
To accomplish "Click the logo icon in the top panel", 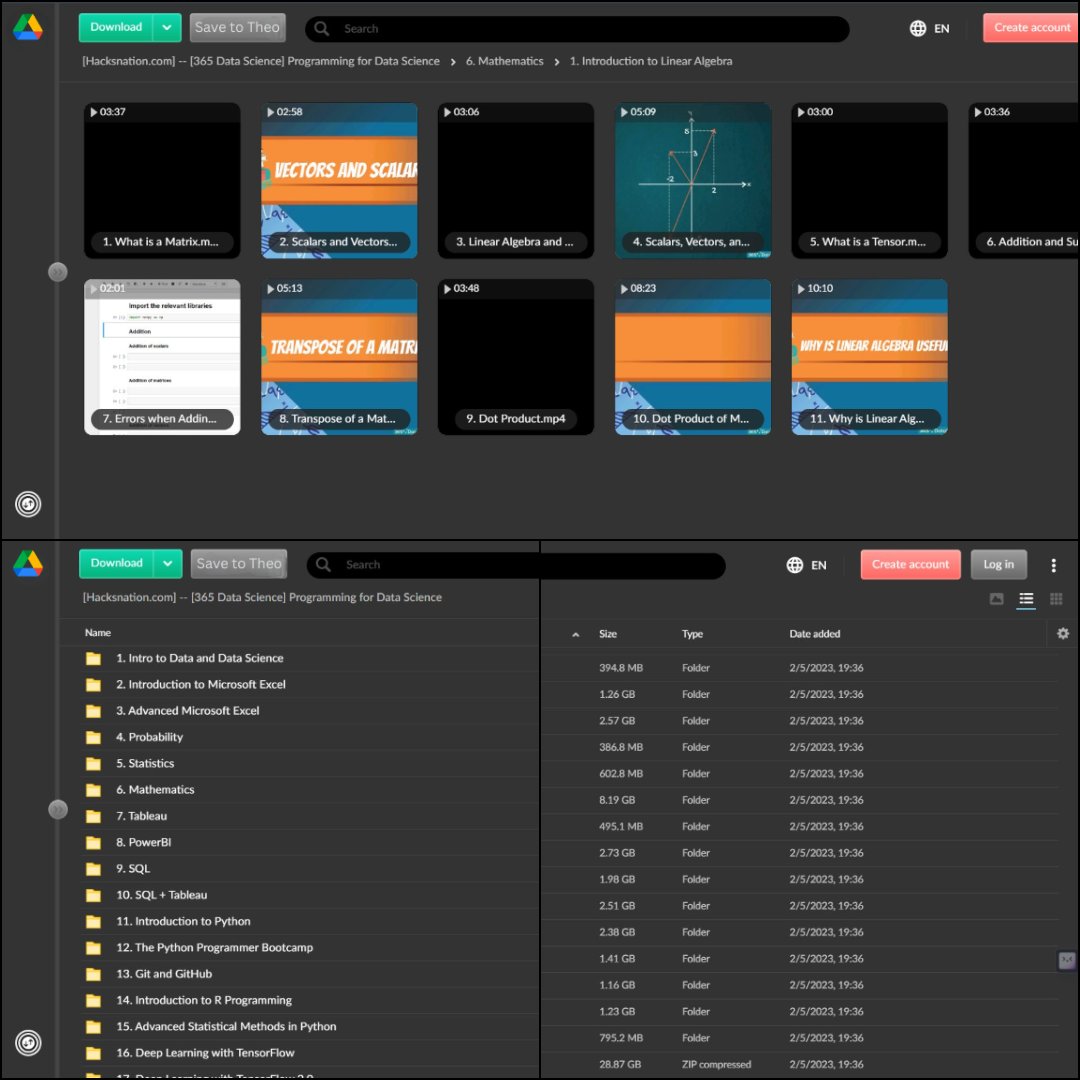I will (28, 28).
